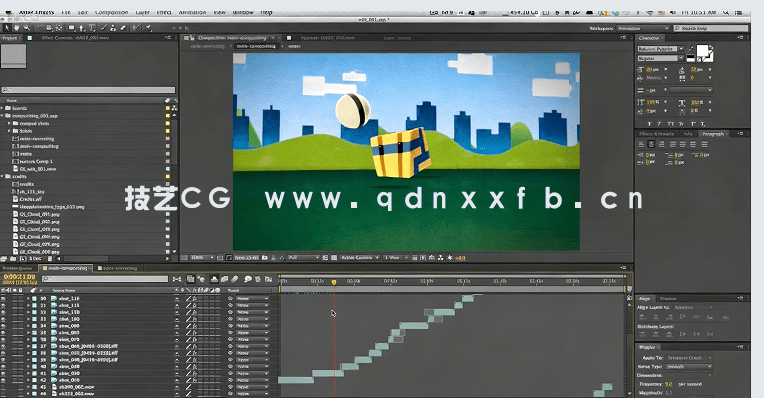Open the timeline Graph Editor

[x=268, y=279]
